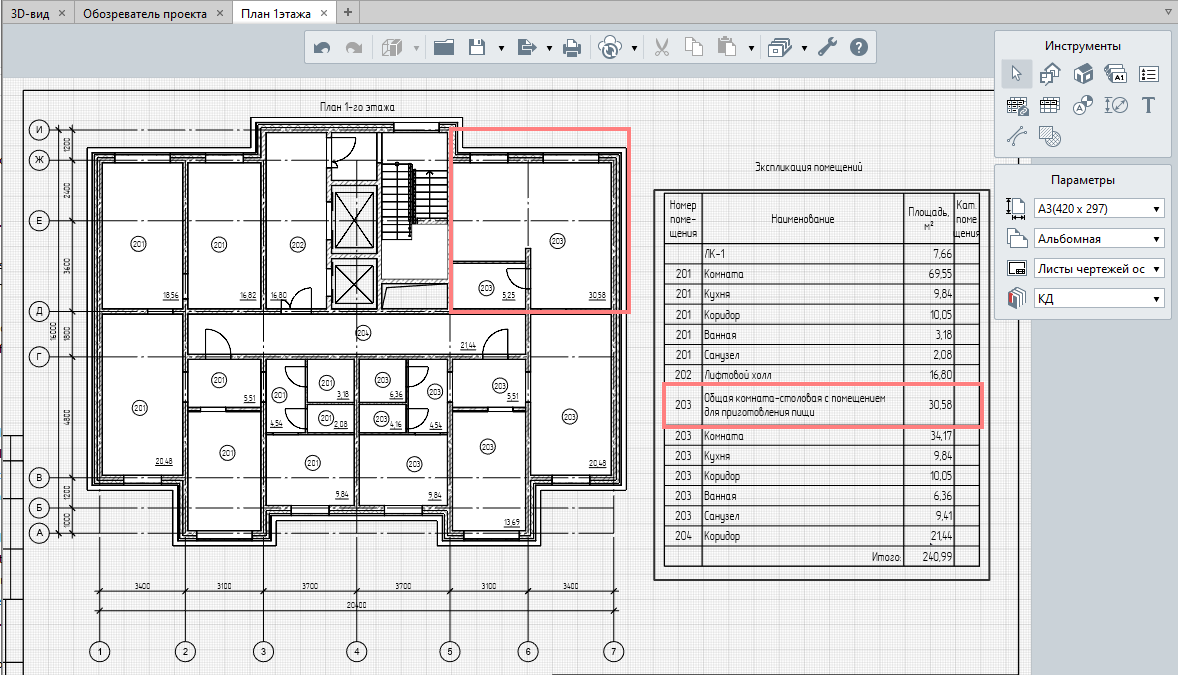The height and width of the screenshot is (675, 1178).
Task: Select the curve line drawing tool
Action: point(1017,136)
